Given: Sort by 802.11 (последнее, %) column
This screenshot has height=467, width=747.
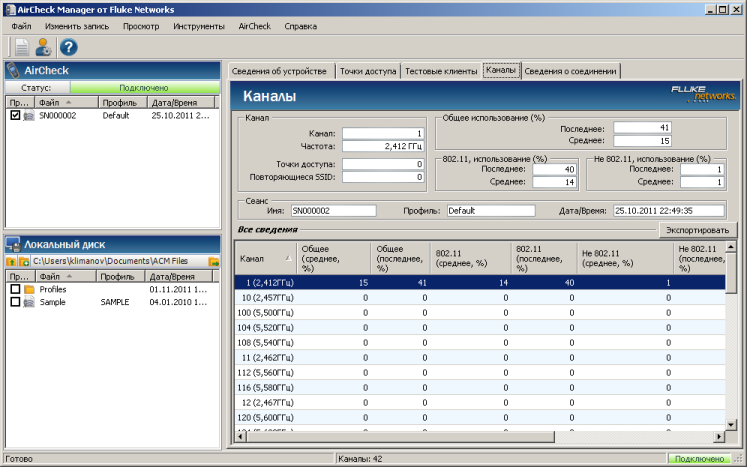Looking at the screenshot, I should point(544,258).
